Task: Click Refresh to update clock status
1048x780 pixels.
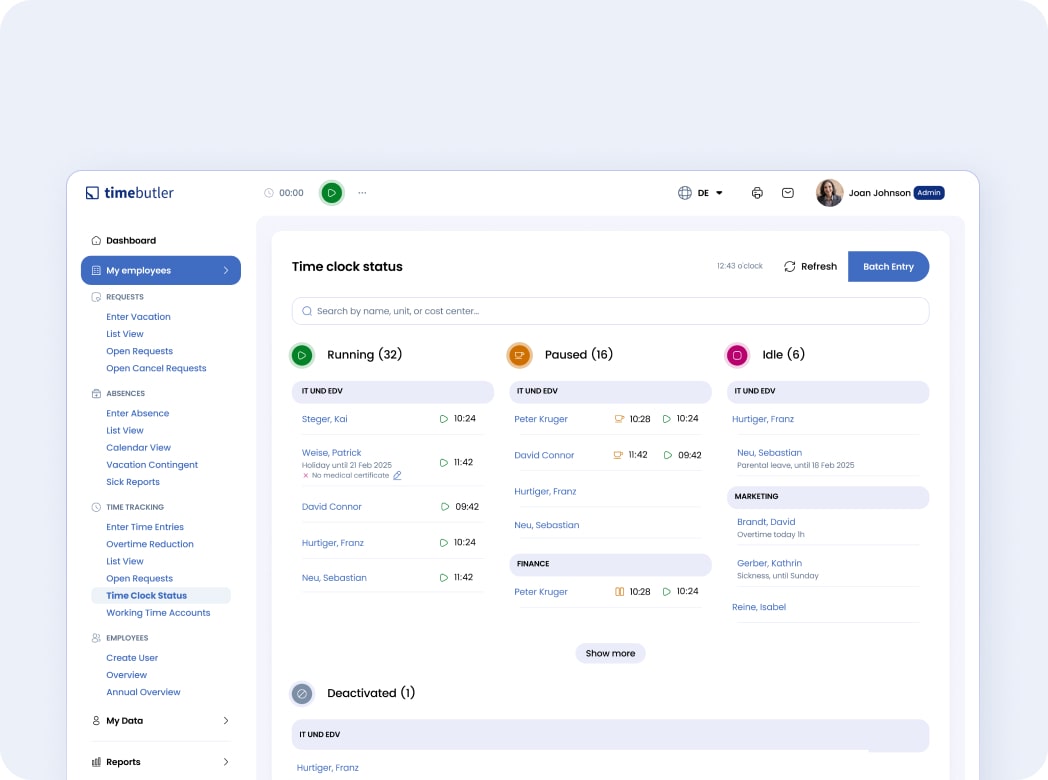Action: pyautogui.click(x=810, y=267)
